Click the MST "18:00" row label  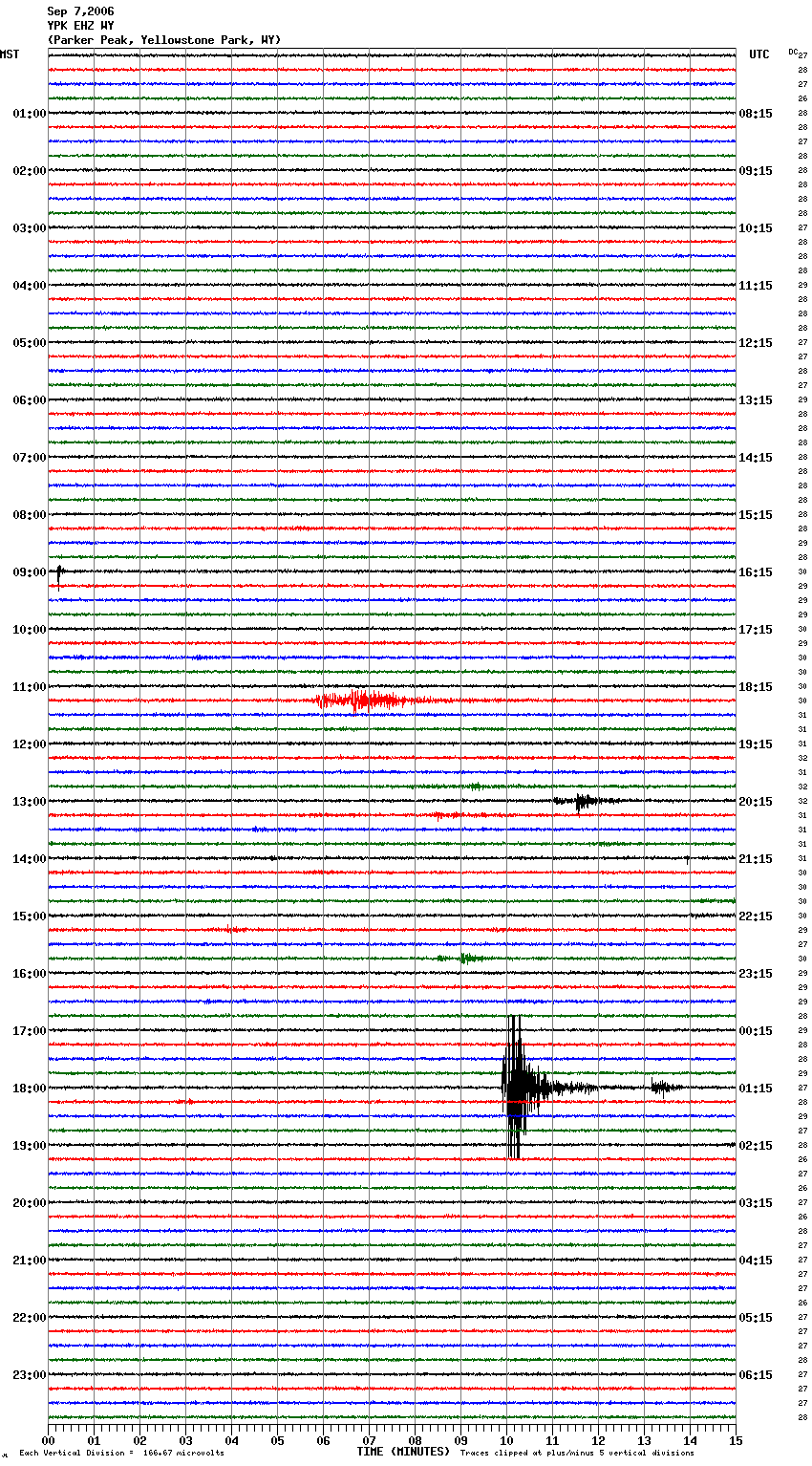click(30, 1089)
